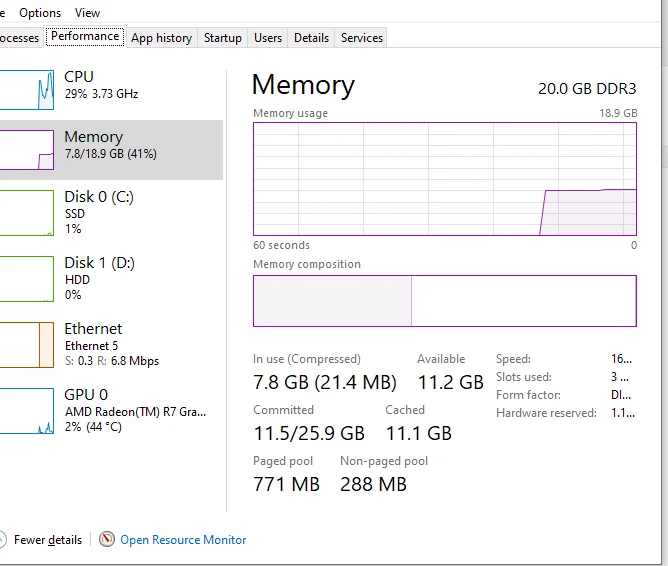Image resolution: width=668 pixels, height=566 pixels.
Task: Select the Disk 0 (C:) graph thumbnail
Action: tap(27, 213)
